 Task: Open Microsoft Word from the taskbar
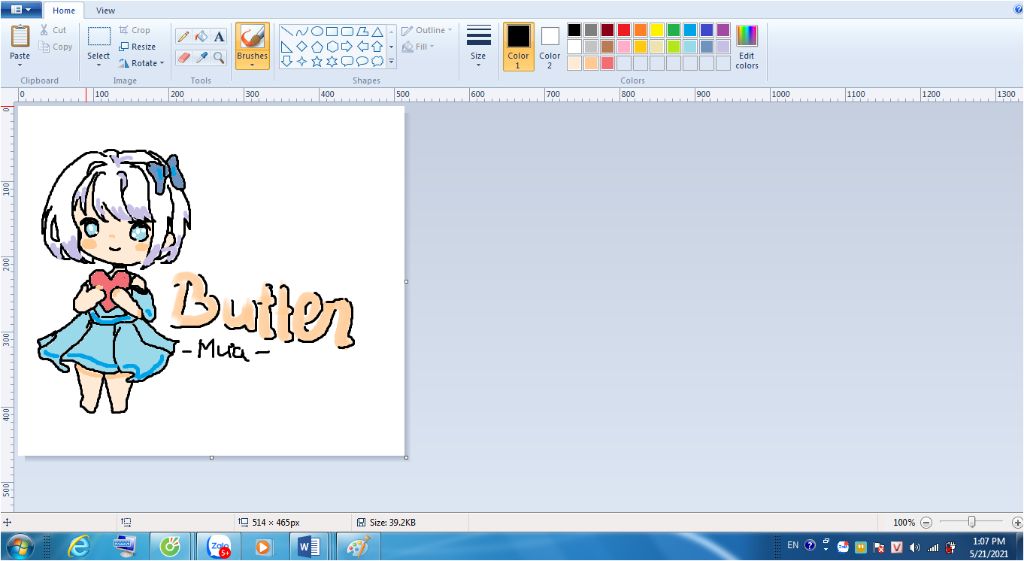point(307,547)
